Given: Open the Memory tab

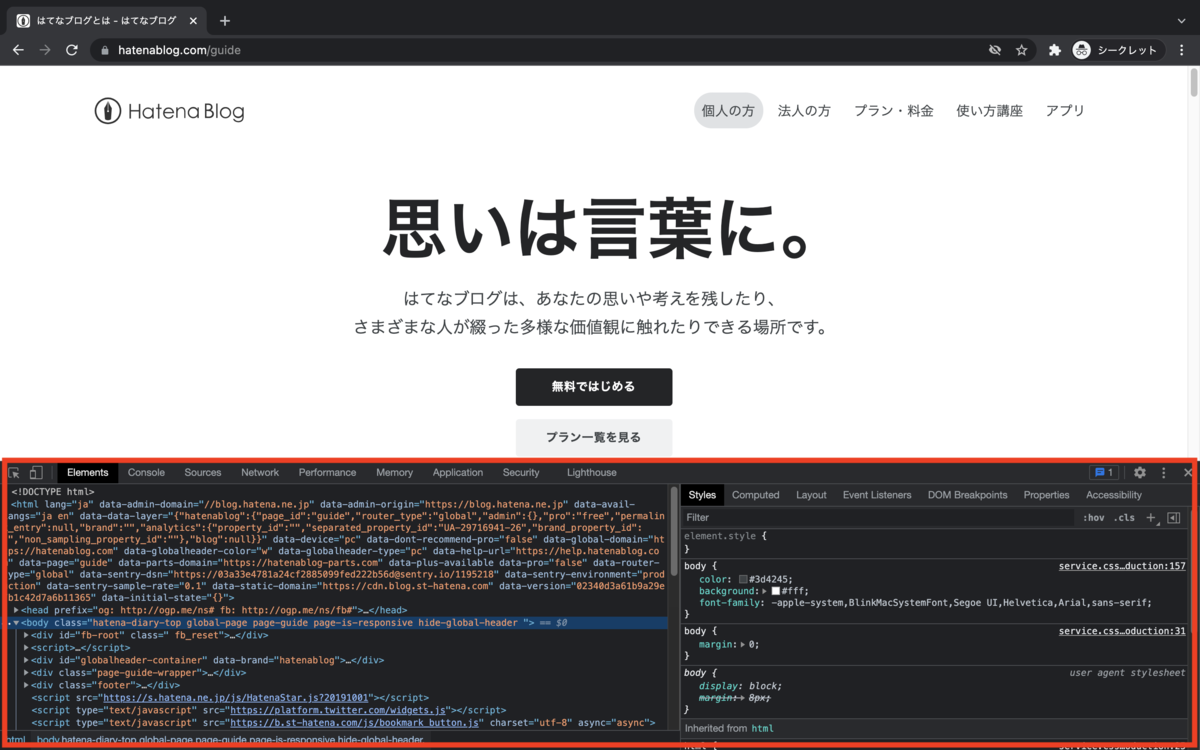Looking at the screenshot, I should pos(394,473).
